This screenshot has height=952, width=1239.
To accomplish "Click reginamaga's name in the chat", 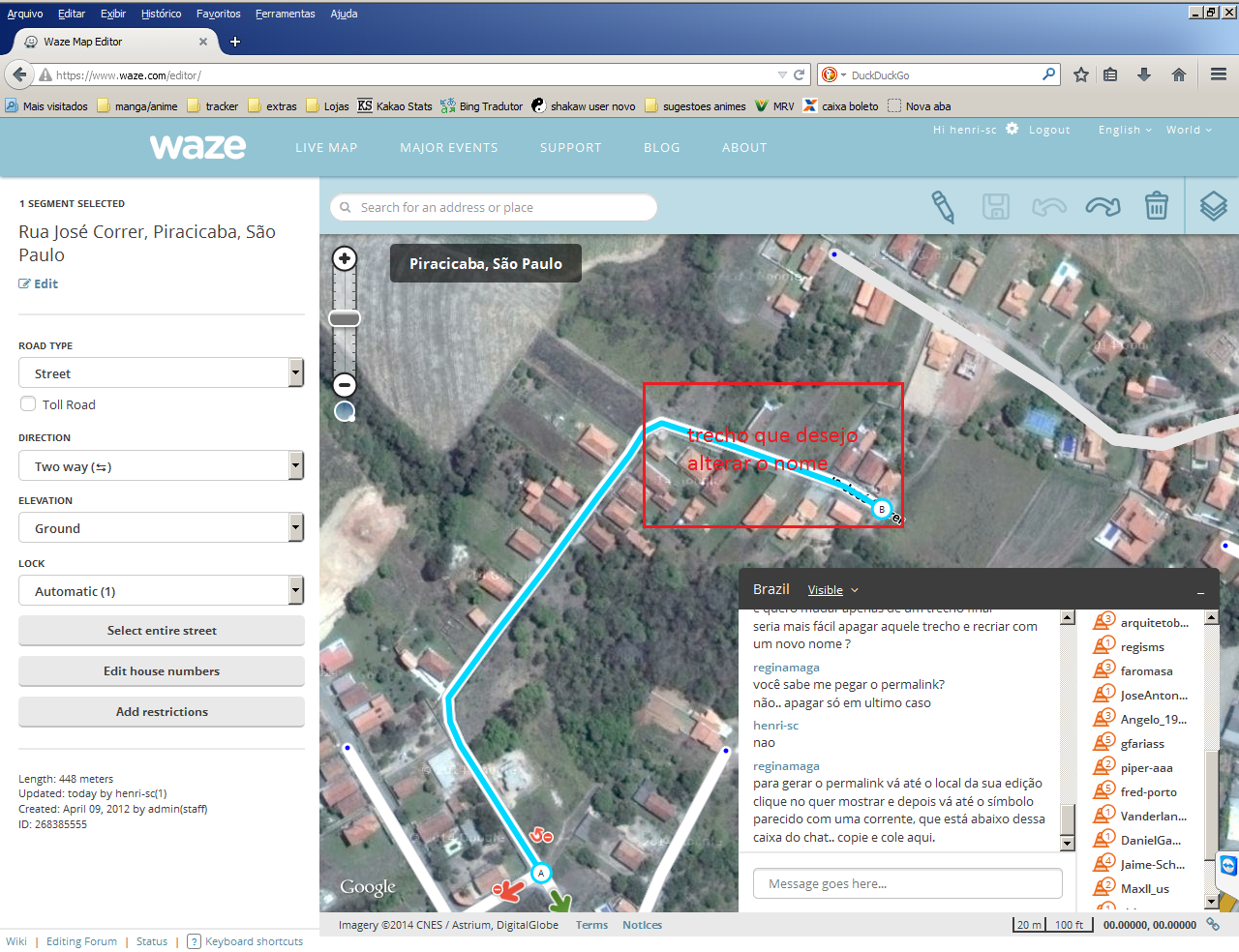I will (x=786, y=668).
